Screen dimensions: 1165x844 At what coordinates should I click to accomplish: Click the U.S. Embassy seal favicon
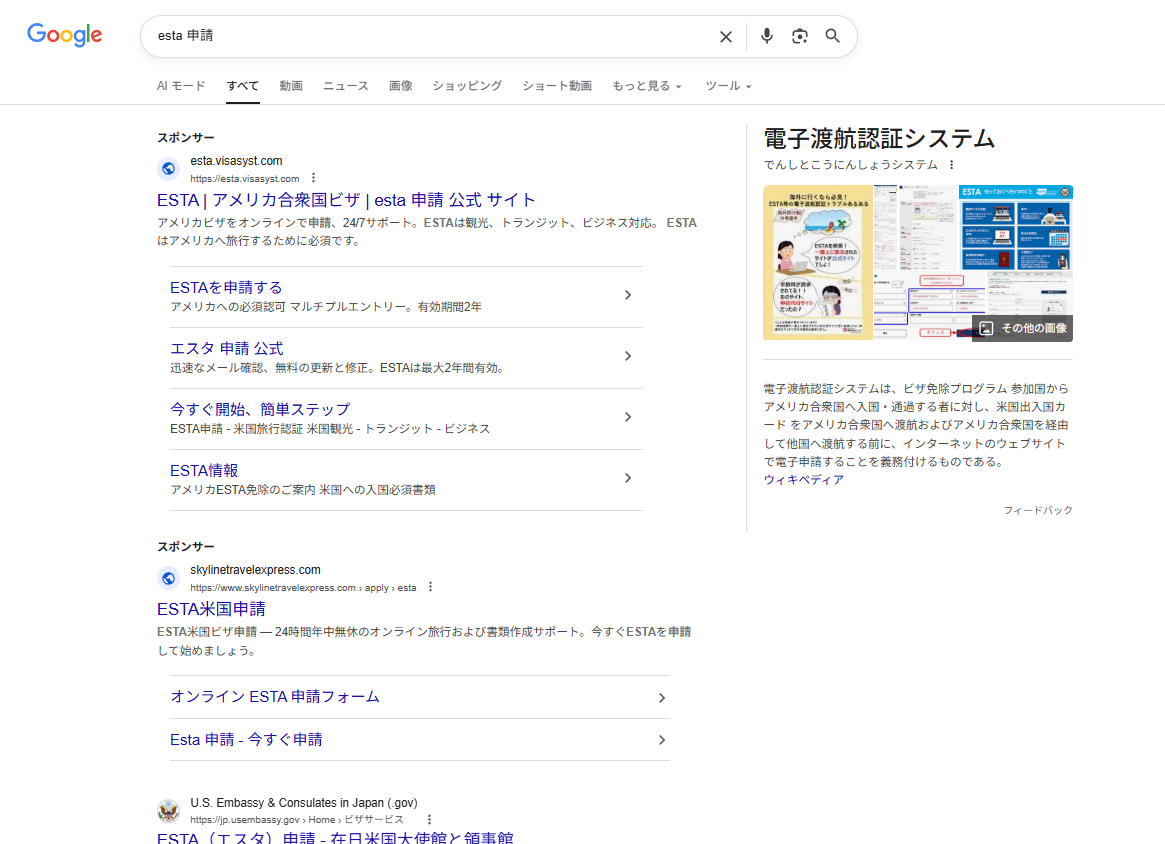point(169,811)
